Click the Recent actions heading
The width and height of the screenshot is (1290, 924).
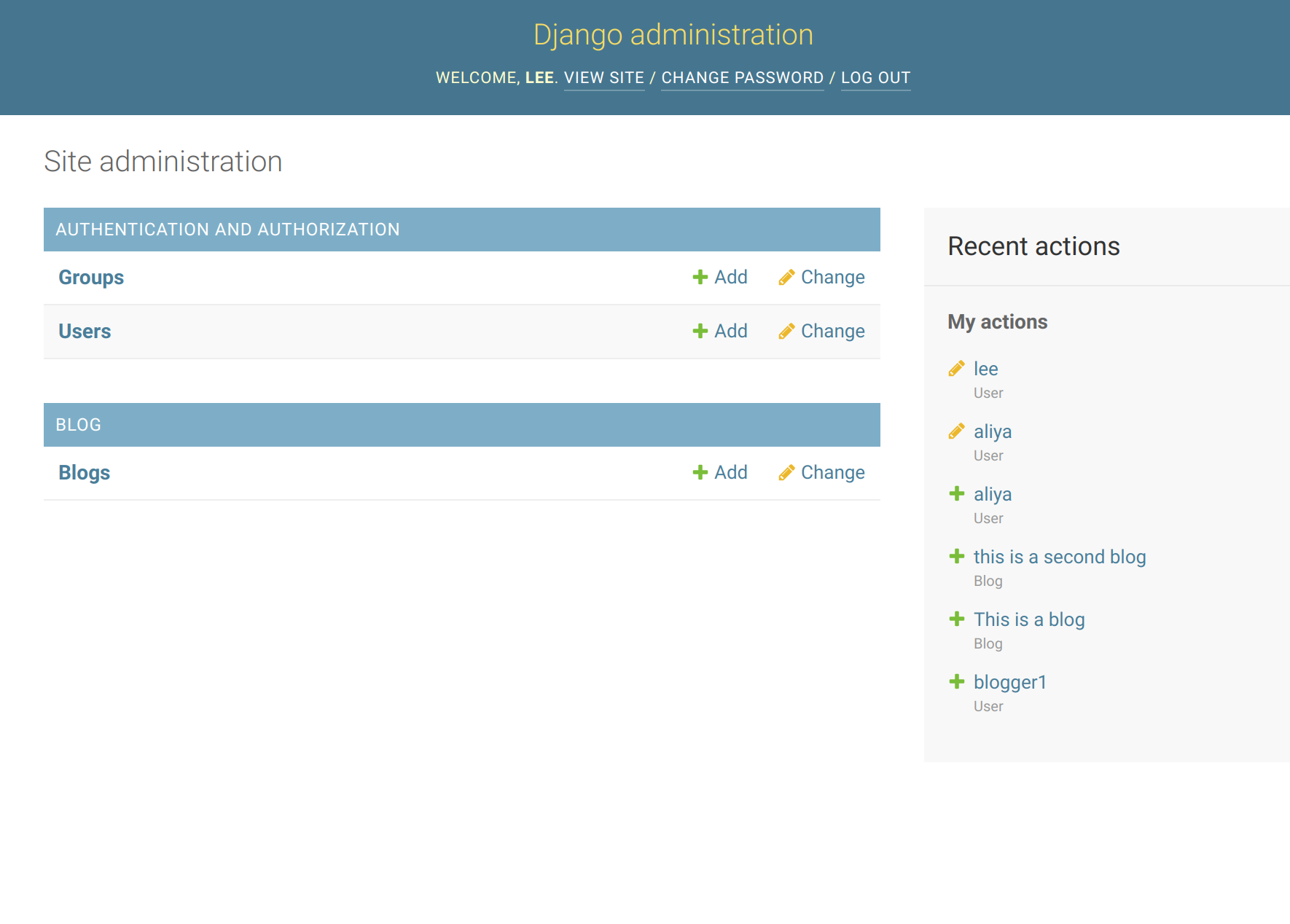click(1033, 246)
